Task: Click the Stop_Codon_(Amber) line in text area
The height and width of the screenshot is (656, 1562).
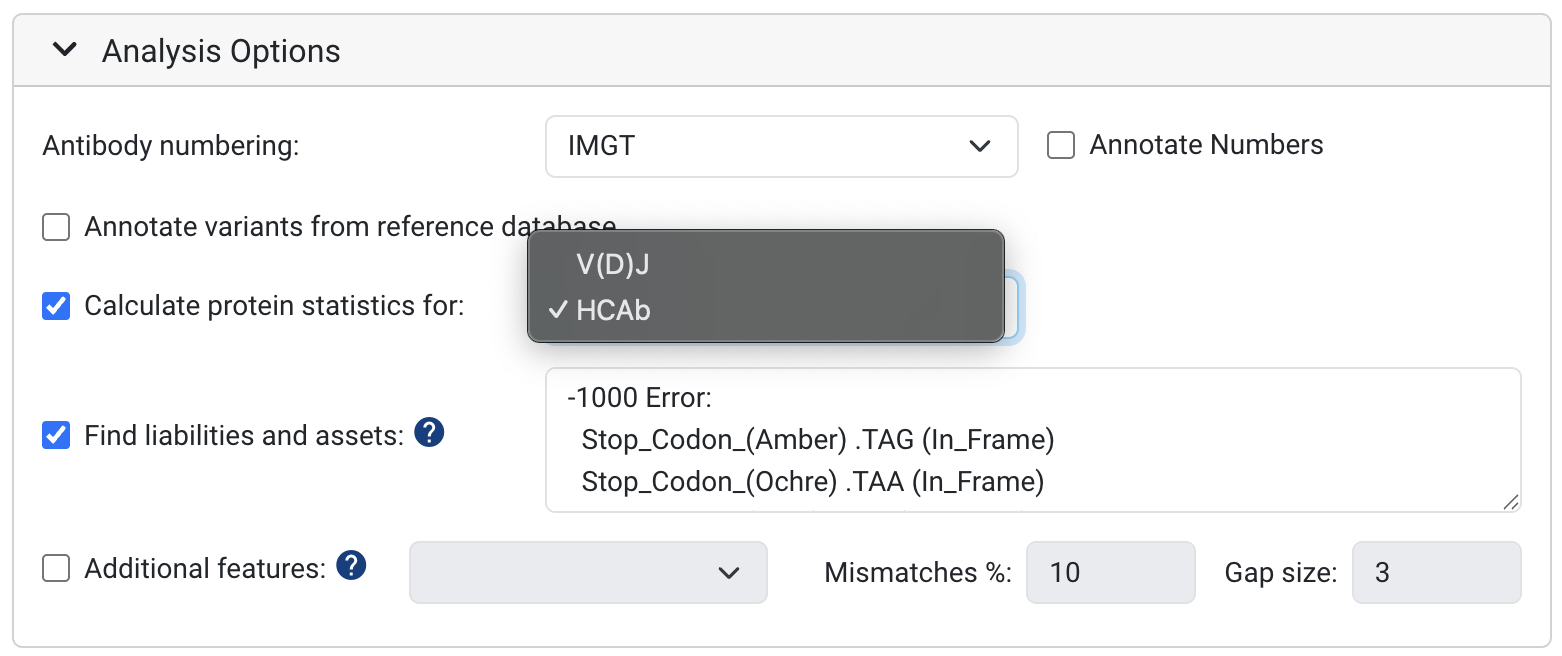Action: point(817,440)
